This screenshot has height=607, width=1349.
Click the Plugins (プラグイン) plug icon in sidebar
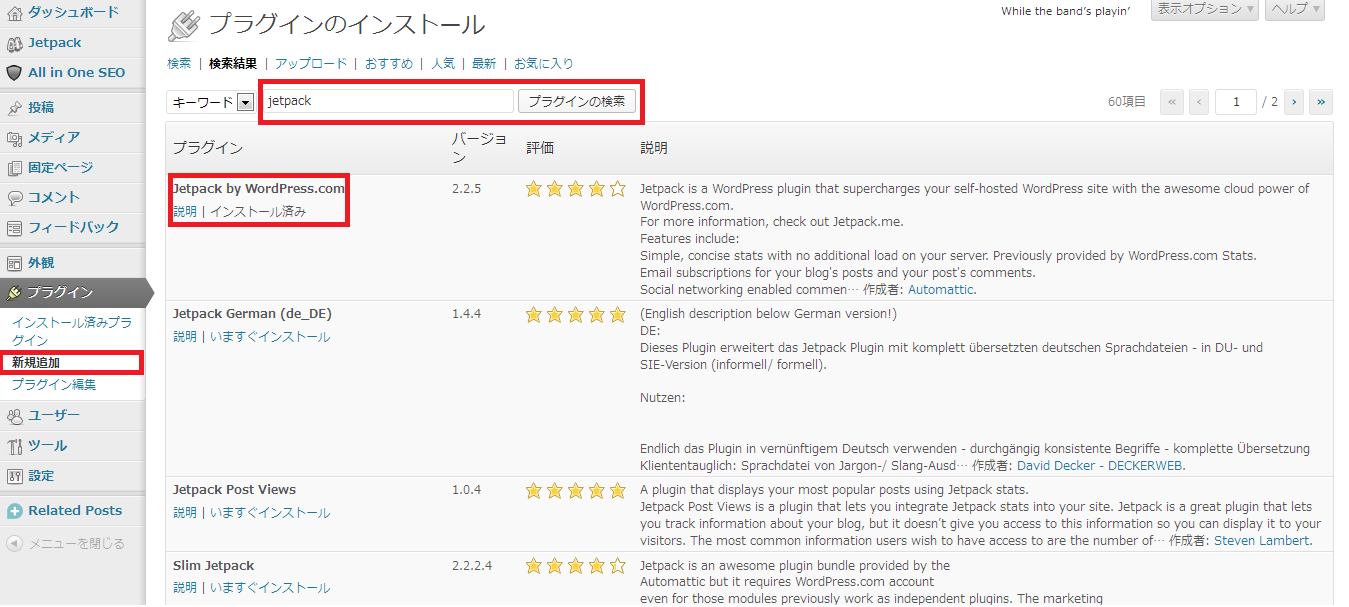pyautogui.click(x=14, y=293)
